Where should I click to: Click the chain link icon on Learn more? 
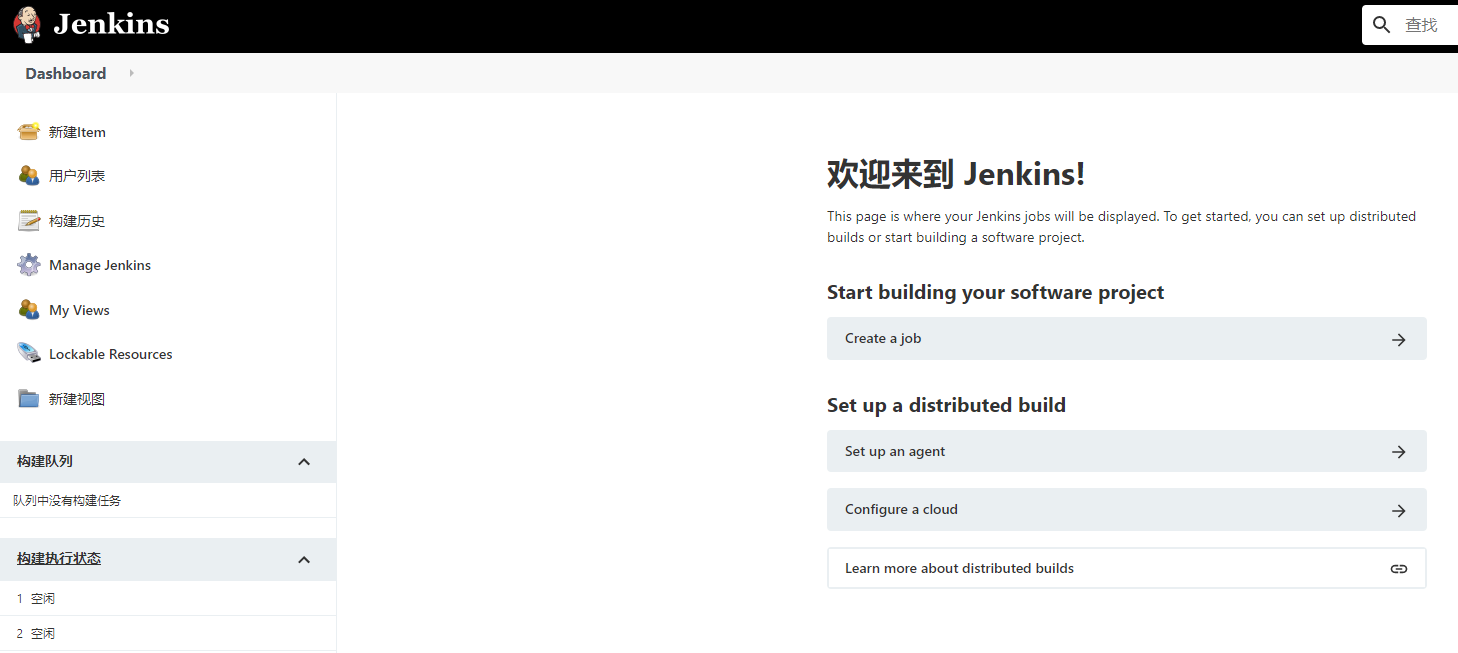click(x=1399, y=569)
